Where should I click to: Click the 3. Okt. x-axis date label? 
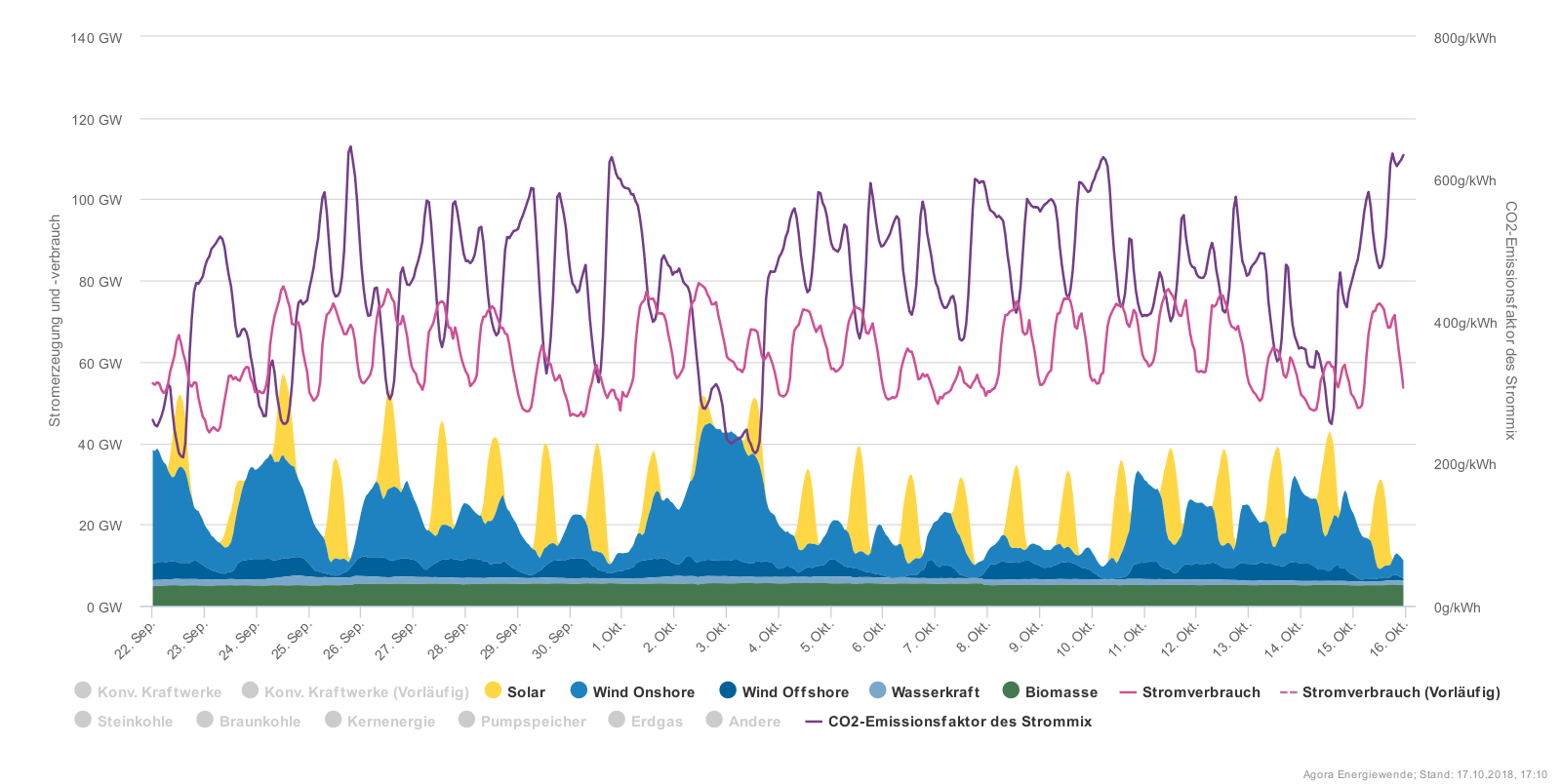(712, 638)
